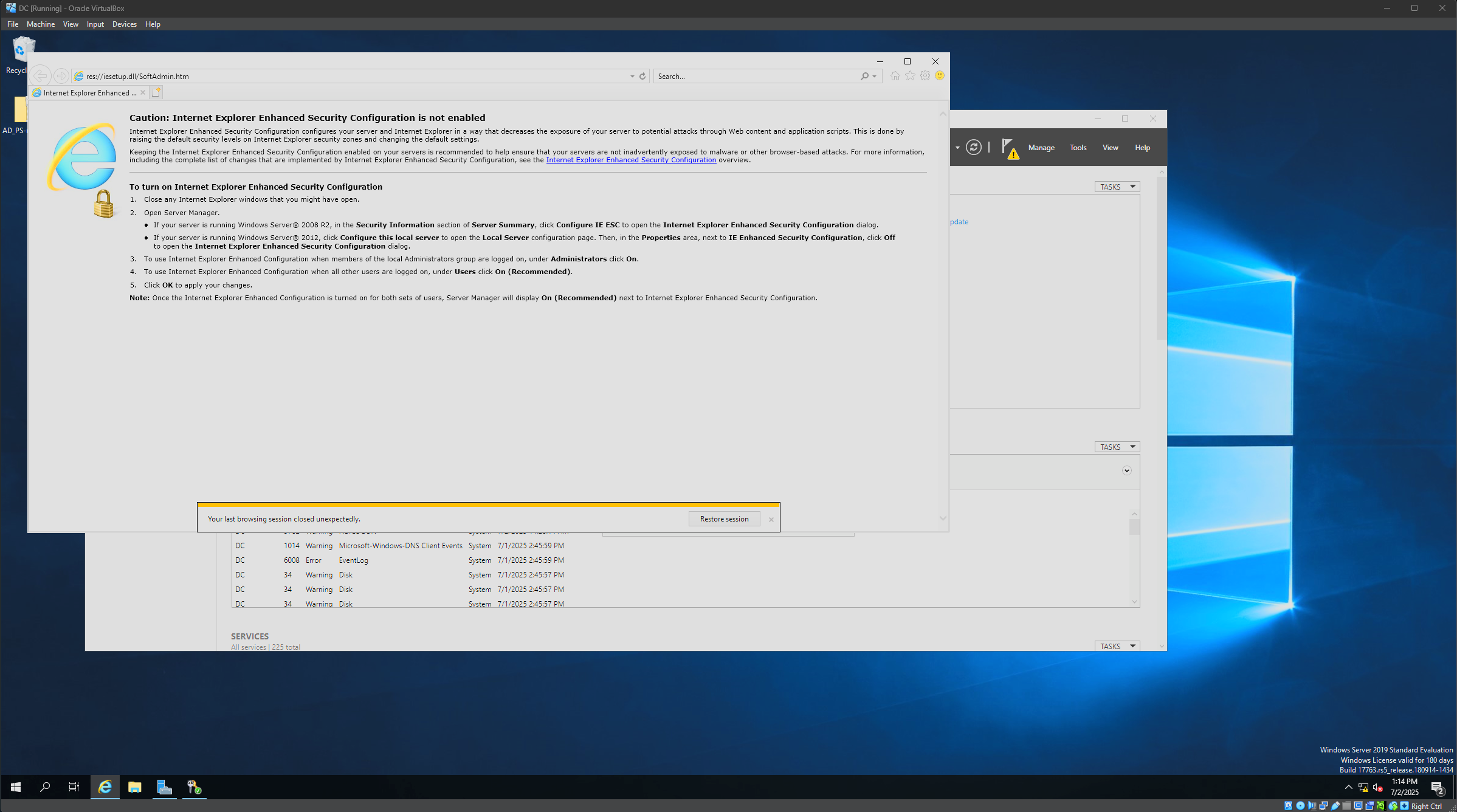Click the Internet Explorer Back arrow button
Screen dimensions: 1457x812
[x=40, y=76]
